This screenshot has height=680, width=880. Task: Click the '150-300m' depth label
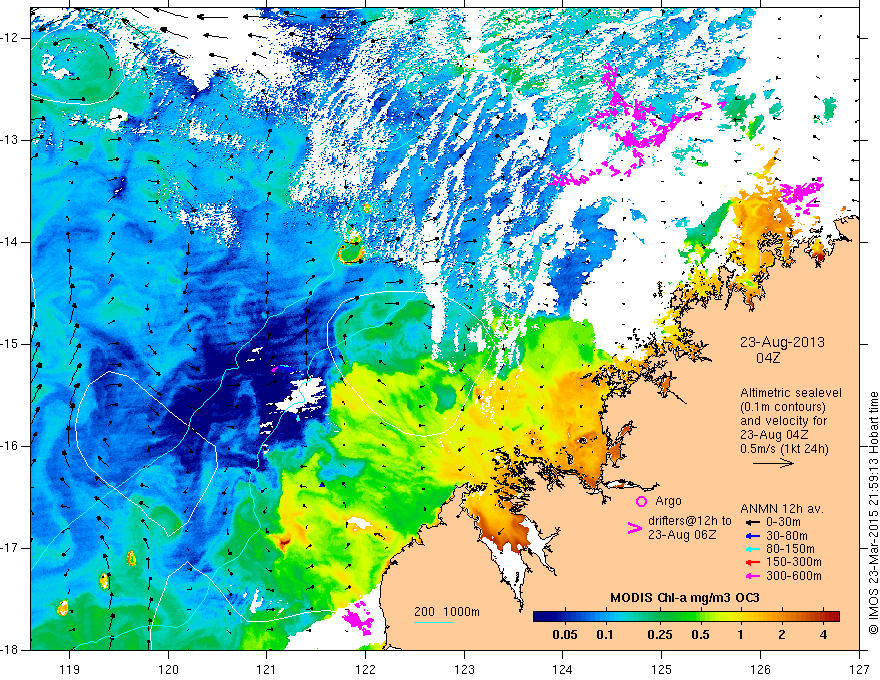click(x=794, y=563)
